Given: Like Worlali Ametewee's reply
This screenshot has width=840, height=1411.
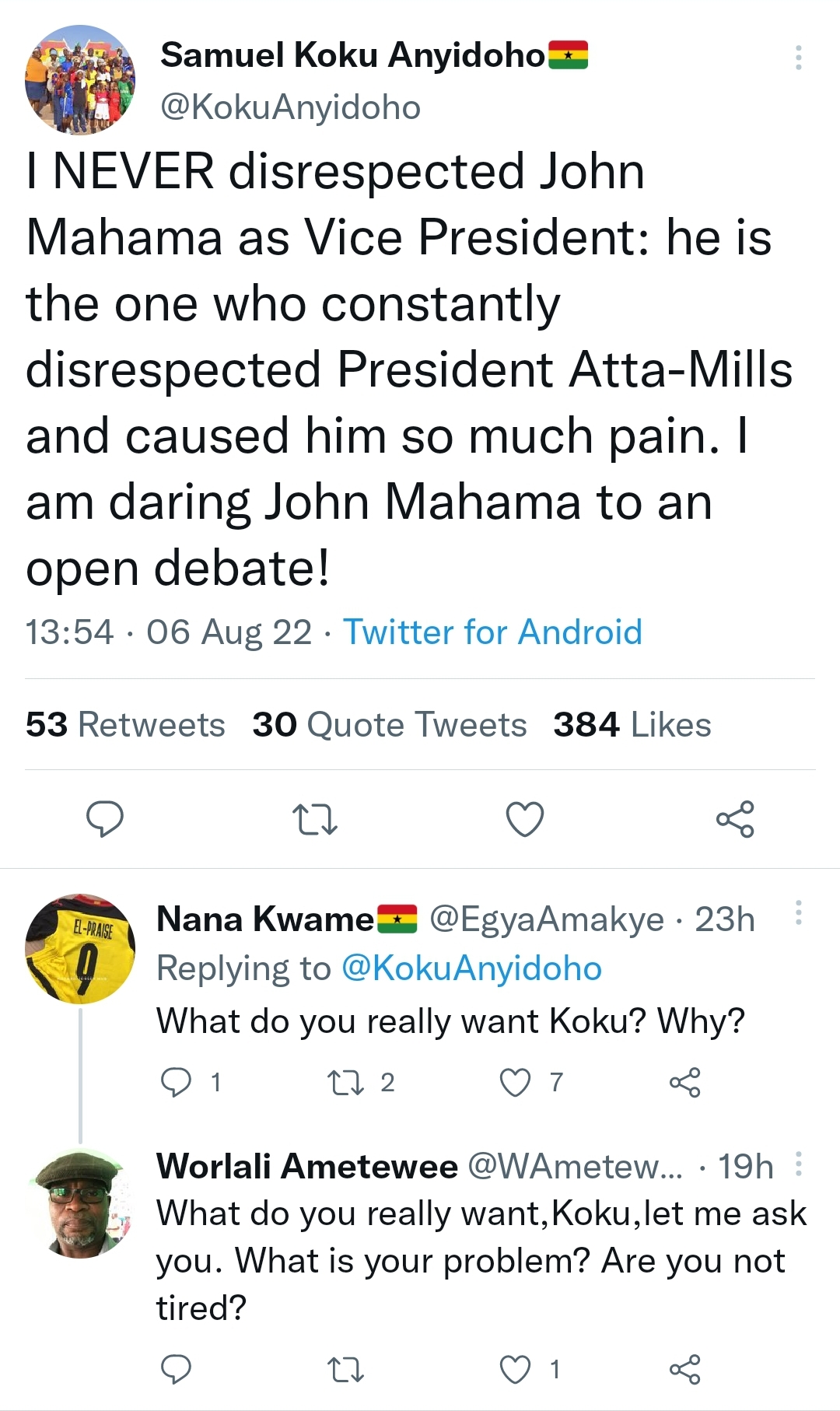Looking at the screenshot, I should (x=515, y=1369).
